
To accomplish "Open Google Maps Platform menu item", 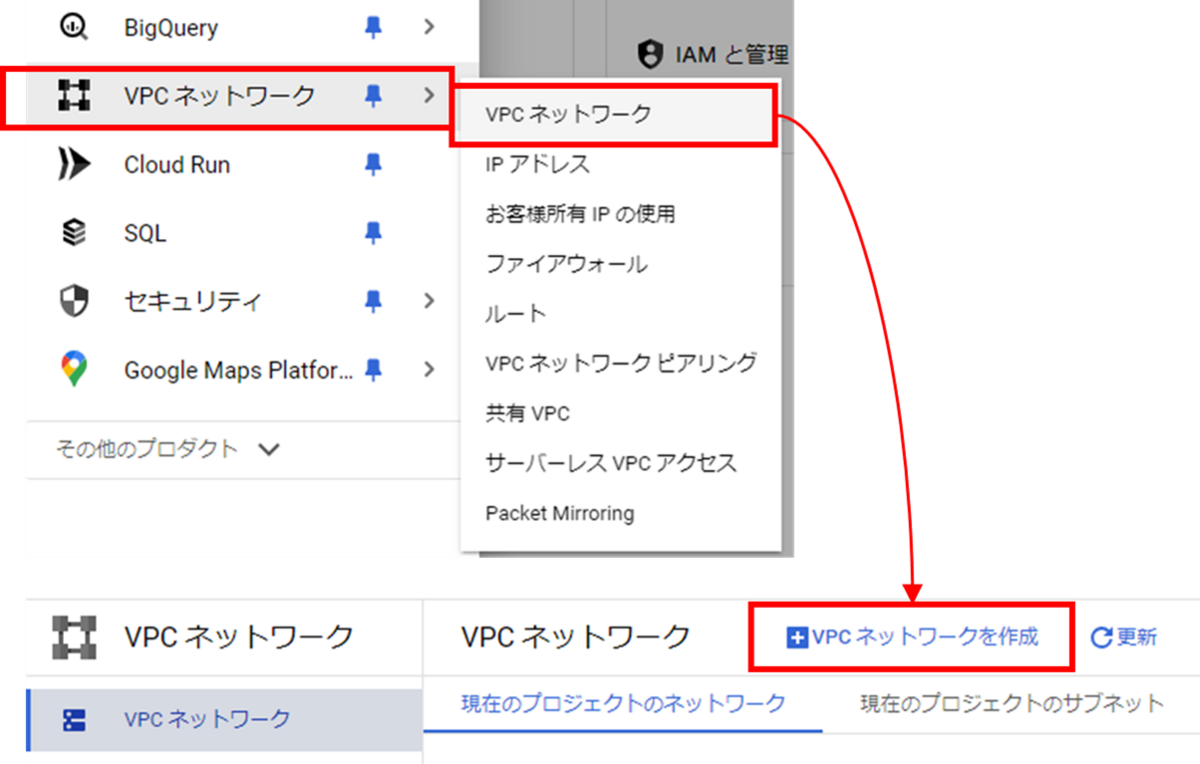I will tap(239, 370).
